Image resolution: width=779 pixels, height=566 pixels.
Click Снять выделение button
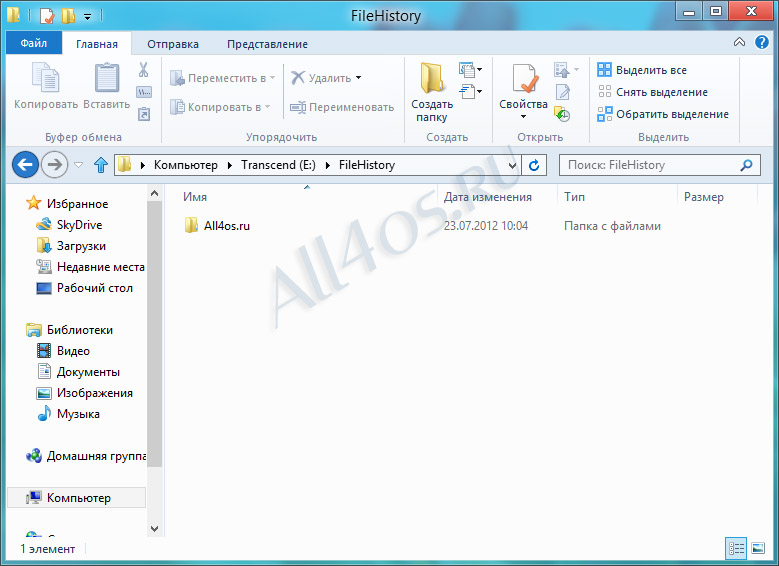(652, 92)
